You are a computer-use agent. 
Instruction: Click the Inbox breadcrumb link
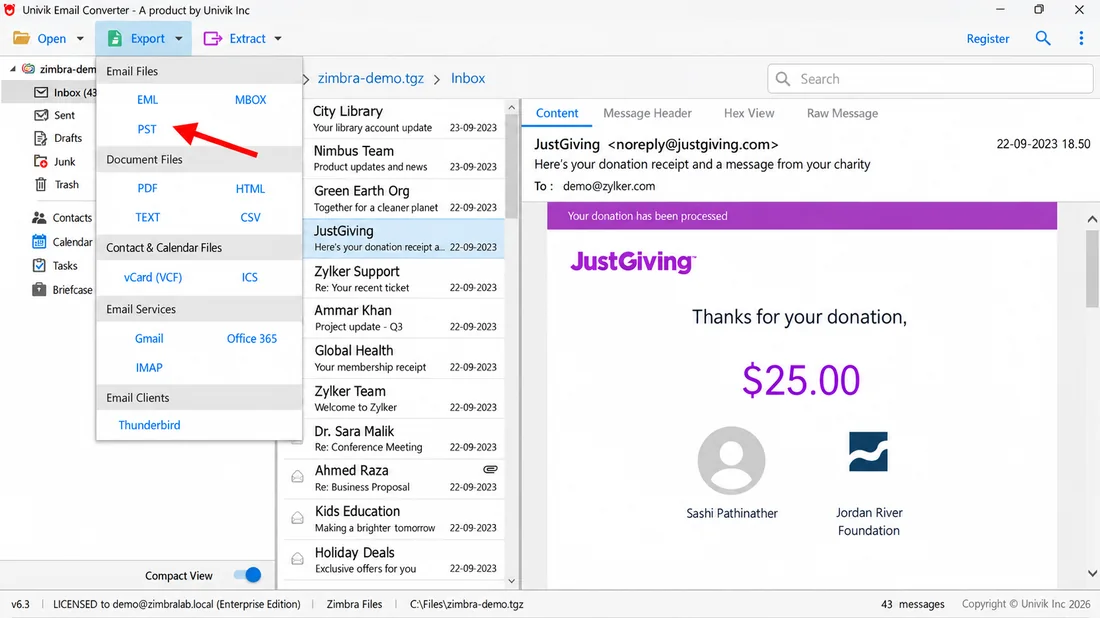click(468, 78)
